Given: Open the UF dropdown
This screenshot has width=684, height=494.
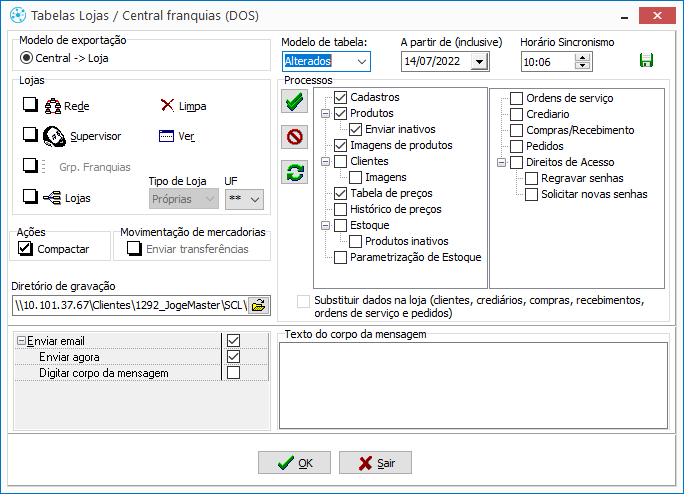Looking at the screenshot, I should pyautogui.click(x=255, y=199).
